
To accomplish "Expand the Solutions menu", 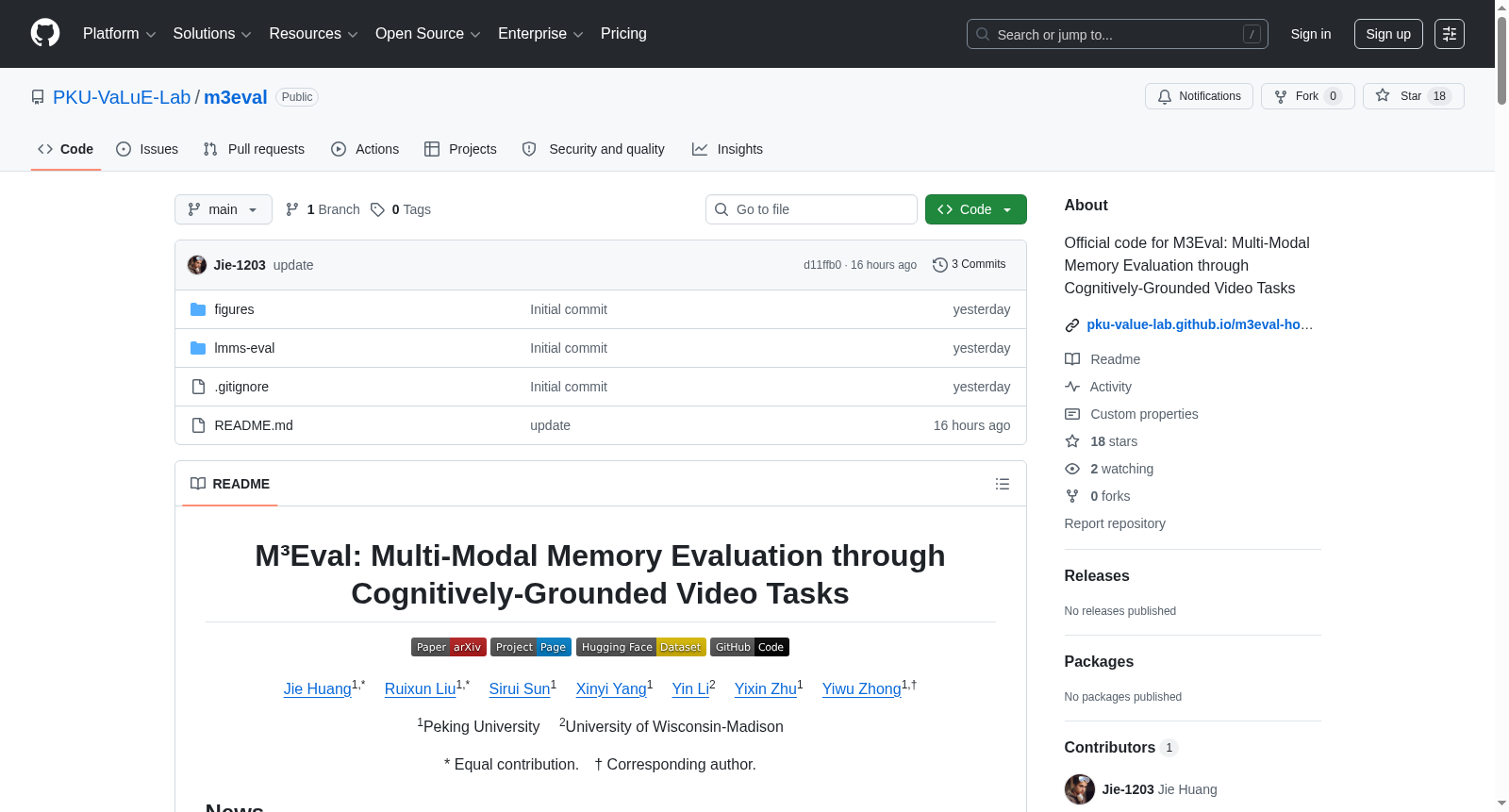I will pyautogui.click(x=212, y=34).
